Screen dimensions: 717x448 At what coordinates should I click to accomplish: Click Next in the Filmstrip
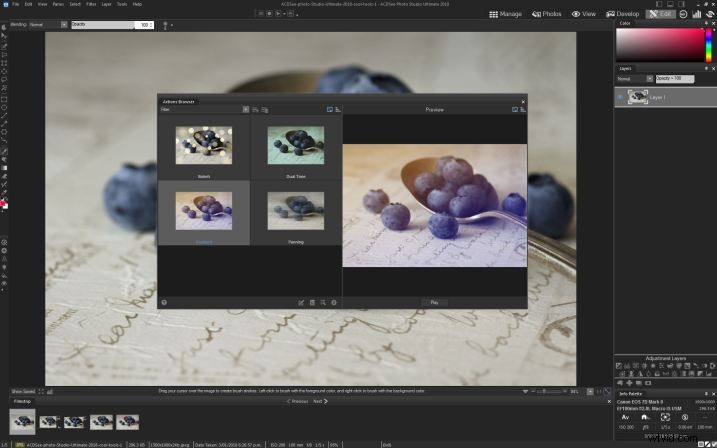point(320,401)
